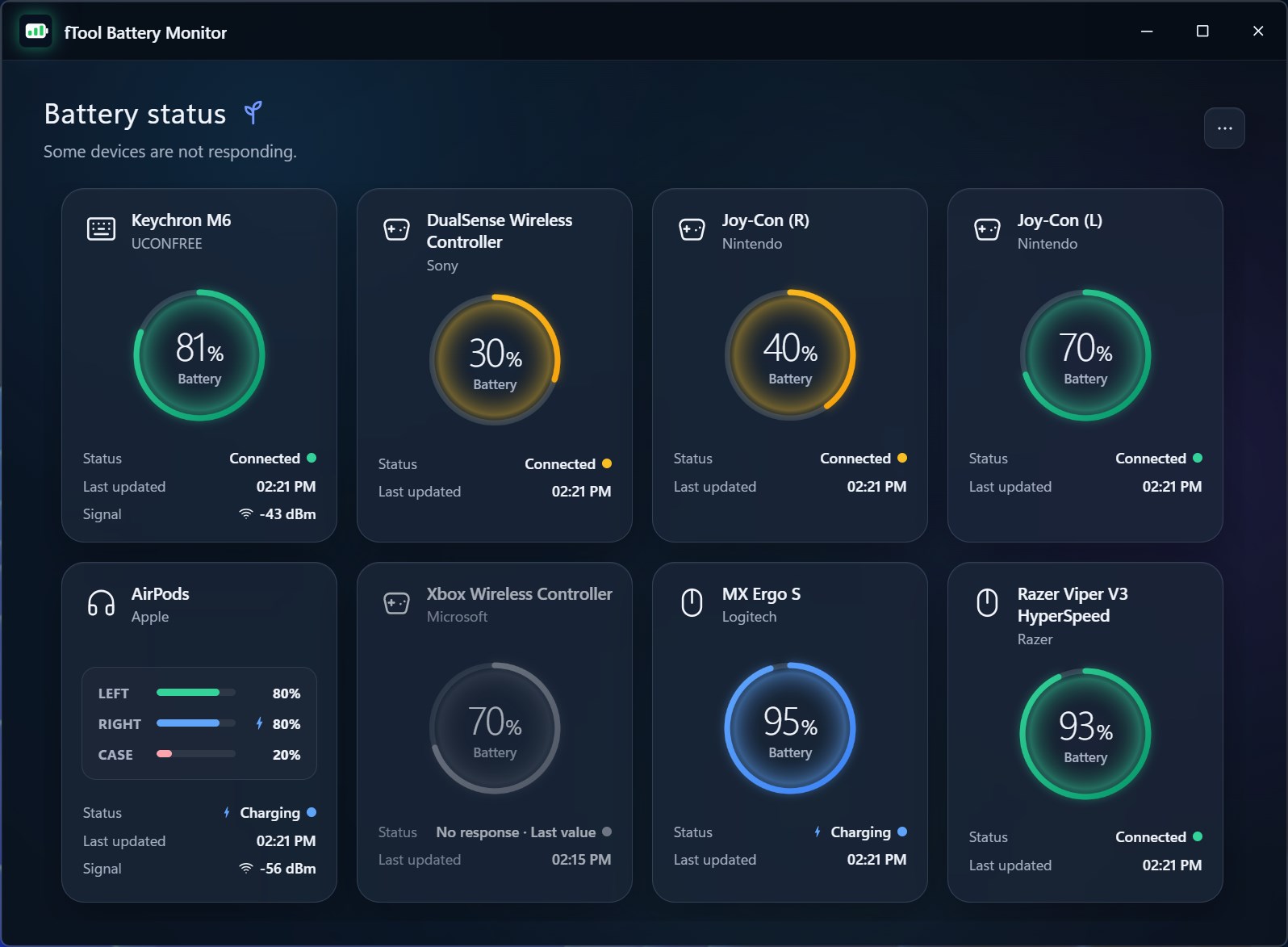Click the Apple manufacturer label
The width and height of the screenshot is (1288, 947).
150,617
